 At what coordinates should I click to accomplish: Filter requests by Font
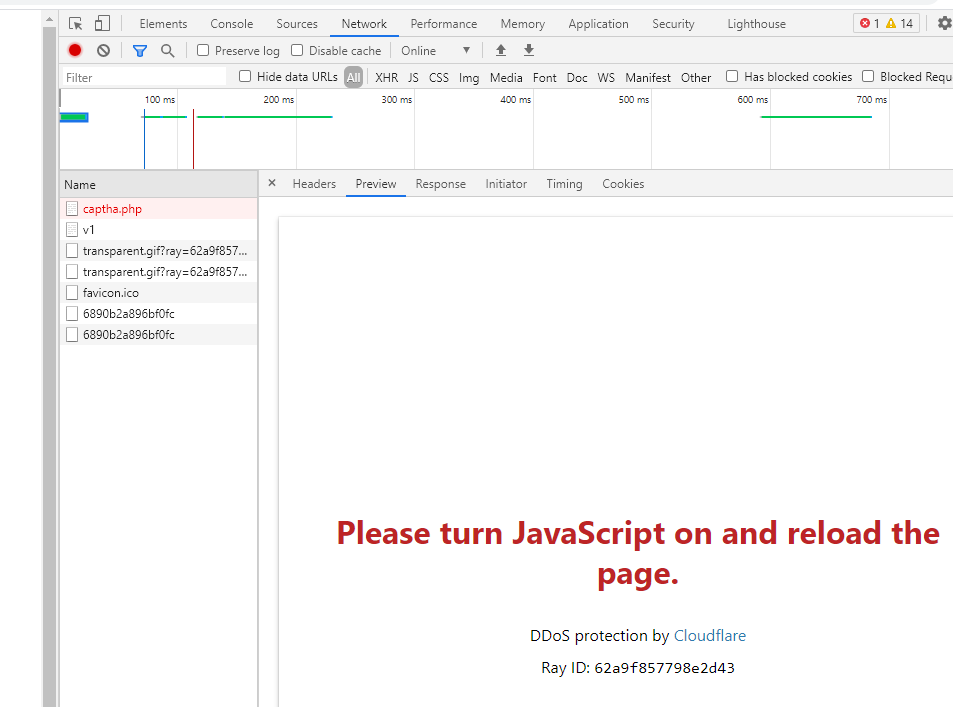(545, 77)
